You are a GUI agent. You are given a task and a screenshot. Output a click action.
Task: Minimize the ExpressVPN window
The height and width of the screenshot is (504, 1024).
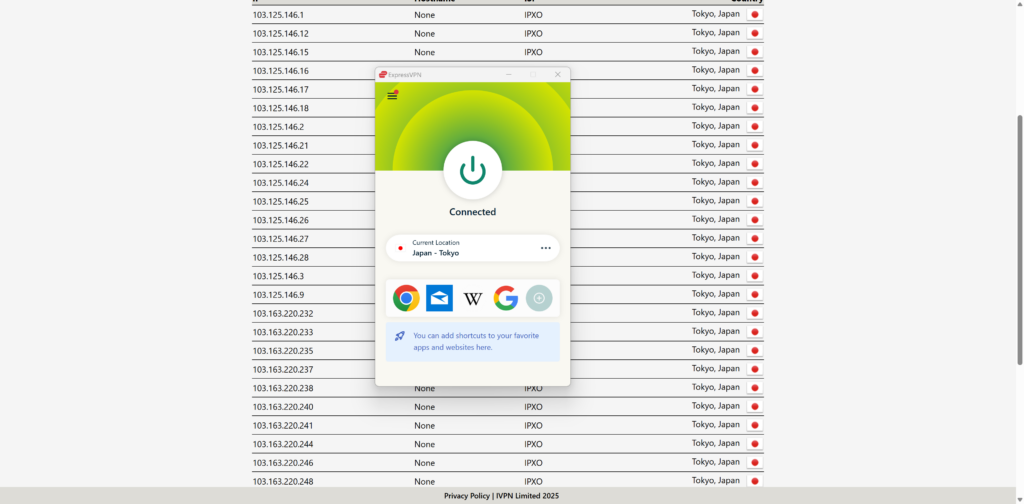[509, 74]
